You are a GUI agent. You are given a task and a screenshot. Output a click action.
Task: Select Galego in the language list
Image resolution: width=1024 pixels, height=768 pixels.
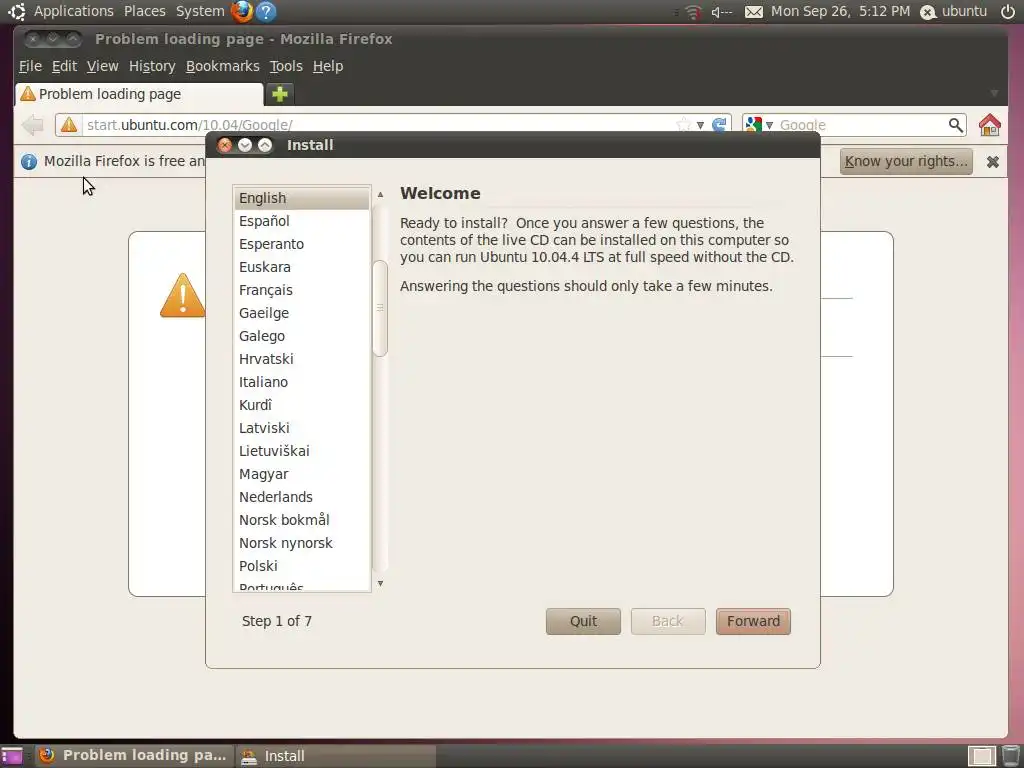coord(302,336)
